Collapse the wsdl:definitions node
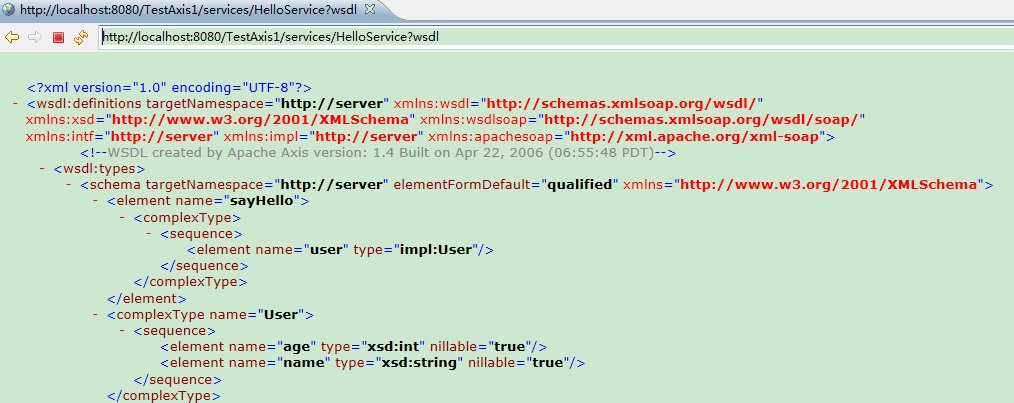1014x403 pixels. coord(15,103)
